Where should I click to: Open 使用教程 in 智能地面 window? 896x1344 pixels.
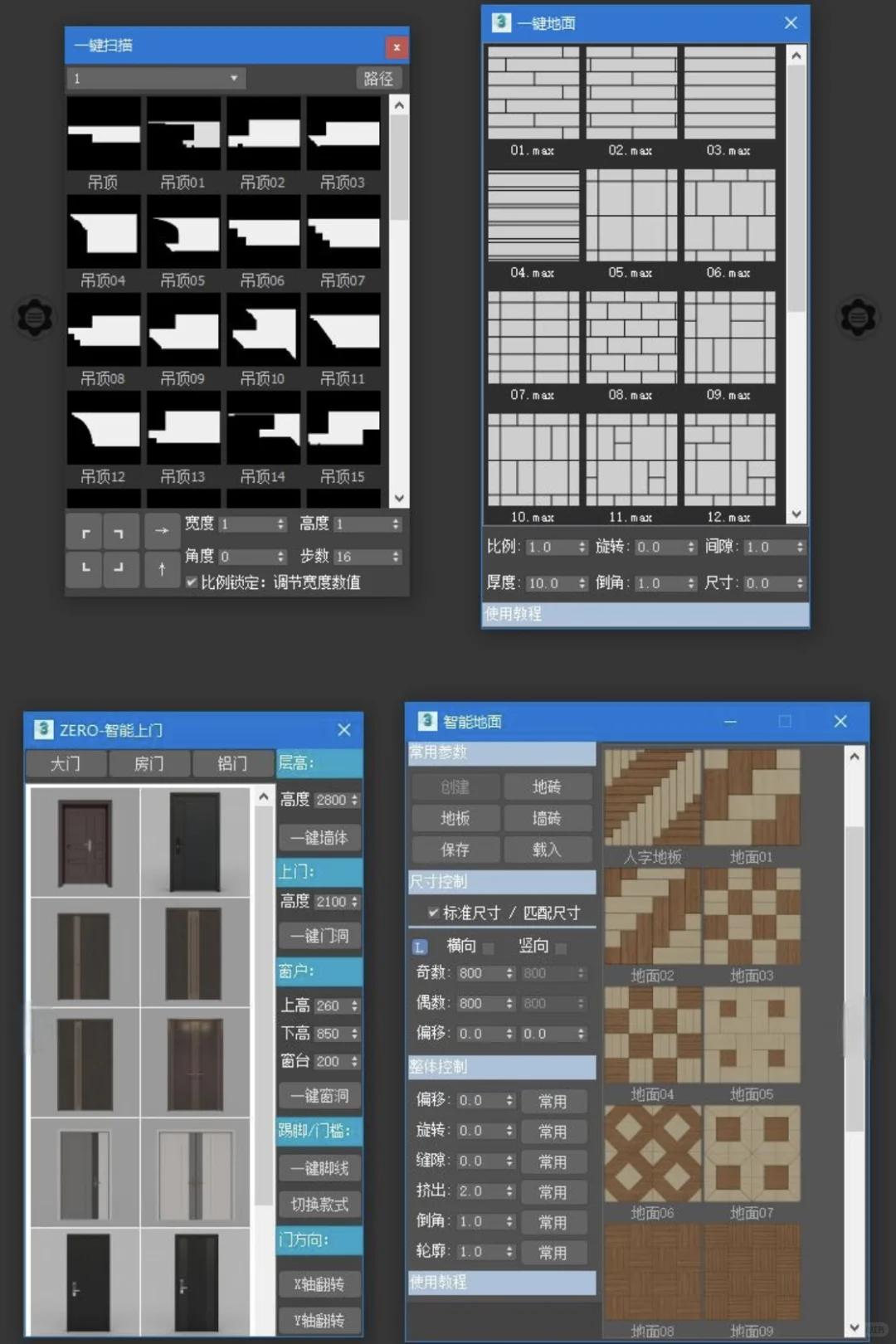click(x=502, y=1283)
